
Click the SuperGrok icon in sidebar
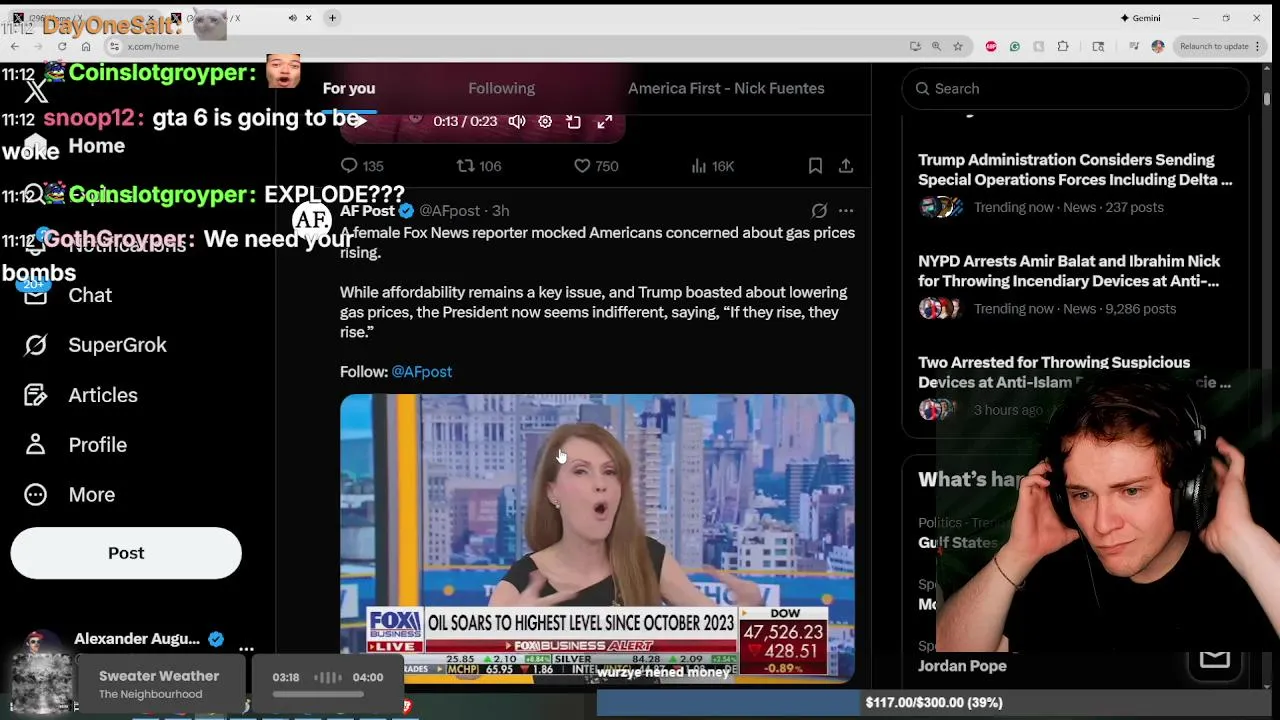[x=36, y=345]
